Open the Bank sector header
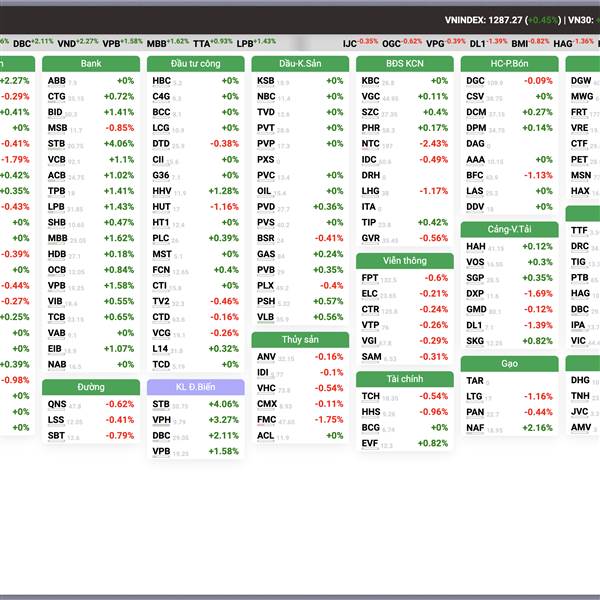600x600 pixels. [x=91, y=64]
